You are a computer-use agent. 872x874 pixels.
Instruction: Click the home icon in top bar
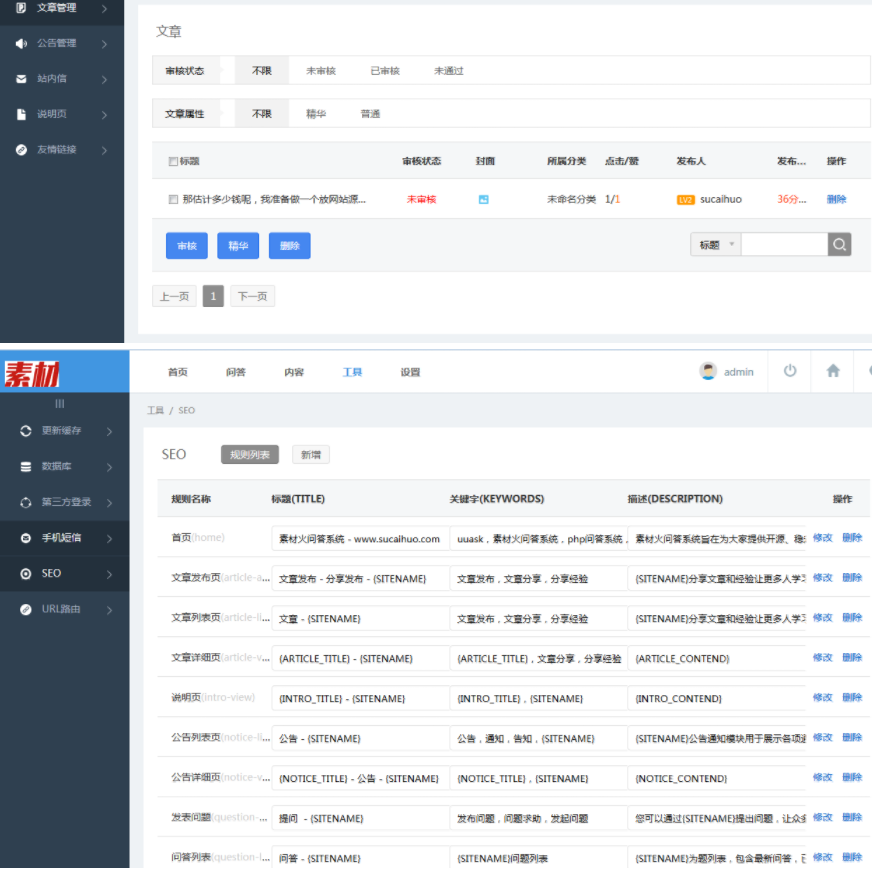pyautogui.click(x=833, y=371)
